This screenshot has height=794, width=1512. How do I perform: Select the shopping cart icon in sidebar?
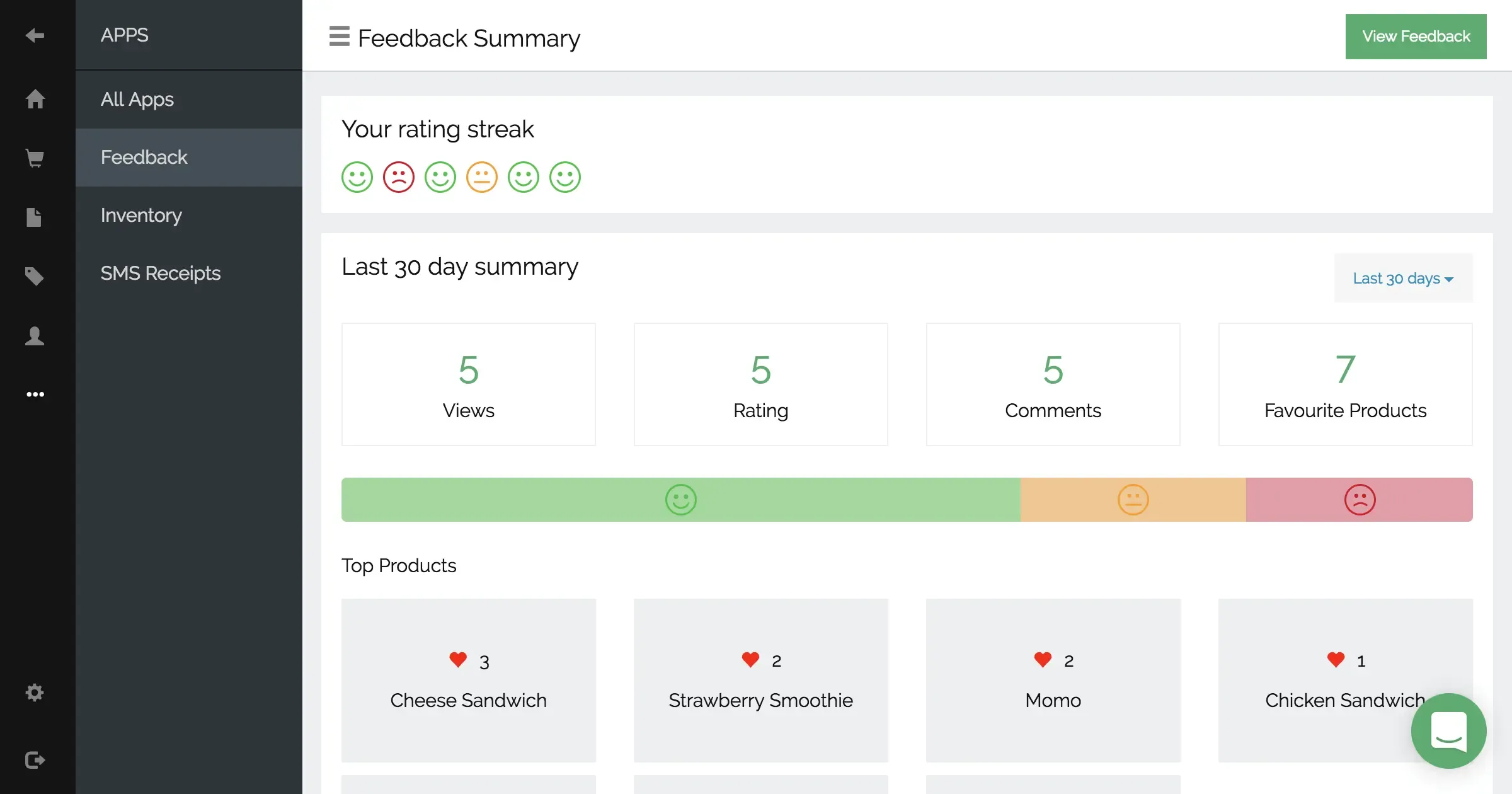[36, 158]
